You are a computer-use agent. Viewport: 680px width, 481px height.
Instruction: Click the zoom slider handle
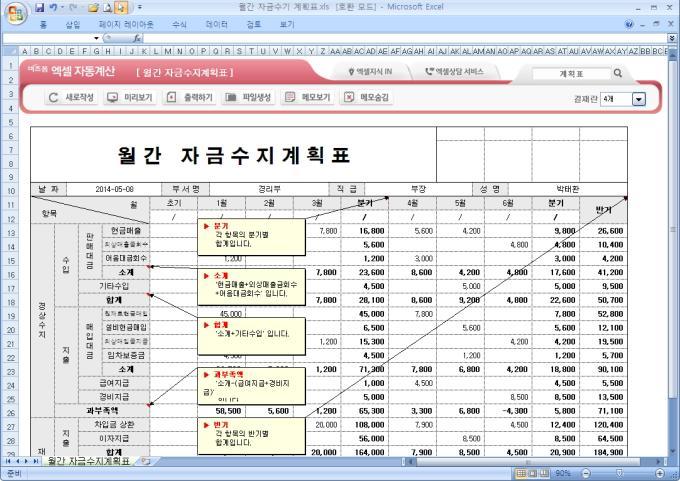pyautogui.click(x=619, y=473)
